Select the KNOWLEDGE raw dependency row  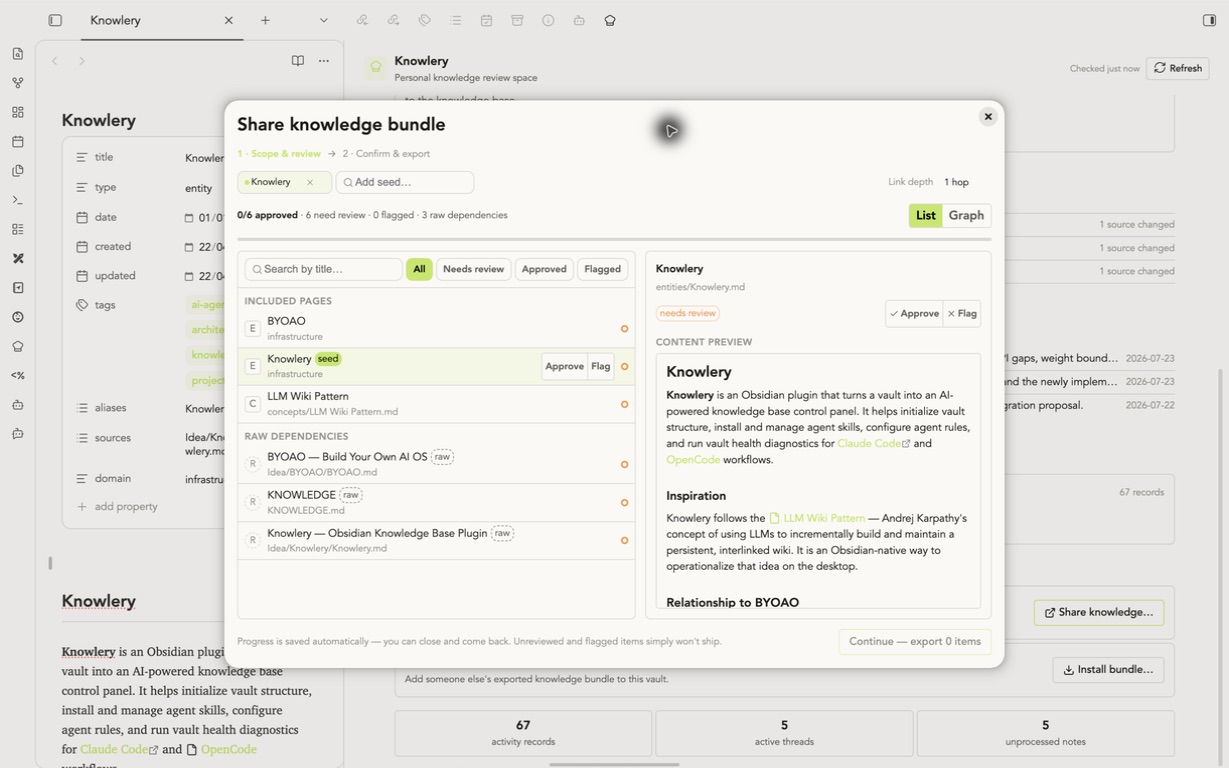click(x=436, y=502)
